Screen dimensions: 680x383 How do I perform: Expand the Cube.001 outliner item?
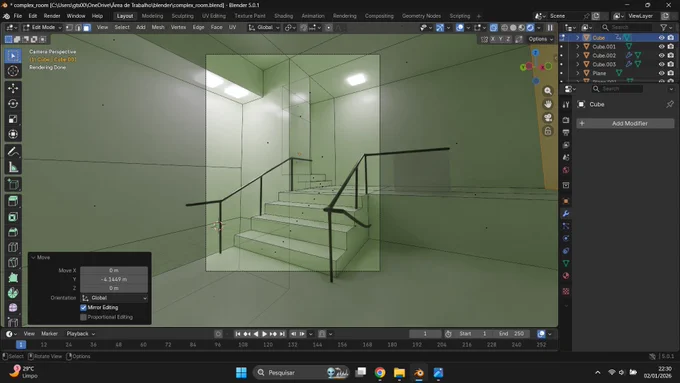pos(578,46)
